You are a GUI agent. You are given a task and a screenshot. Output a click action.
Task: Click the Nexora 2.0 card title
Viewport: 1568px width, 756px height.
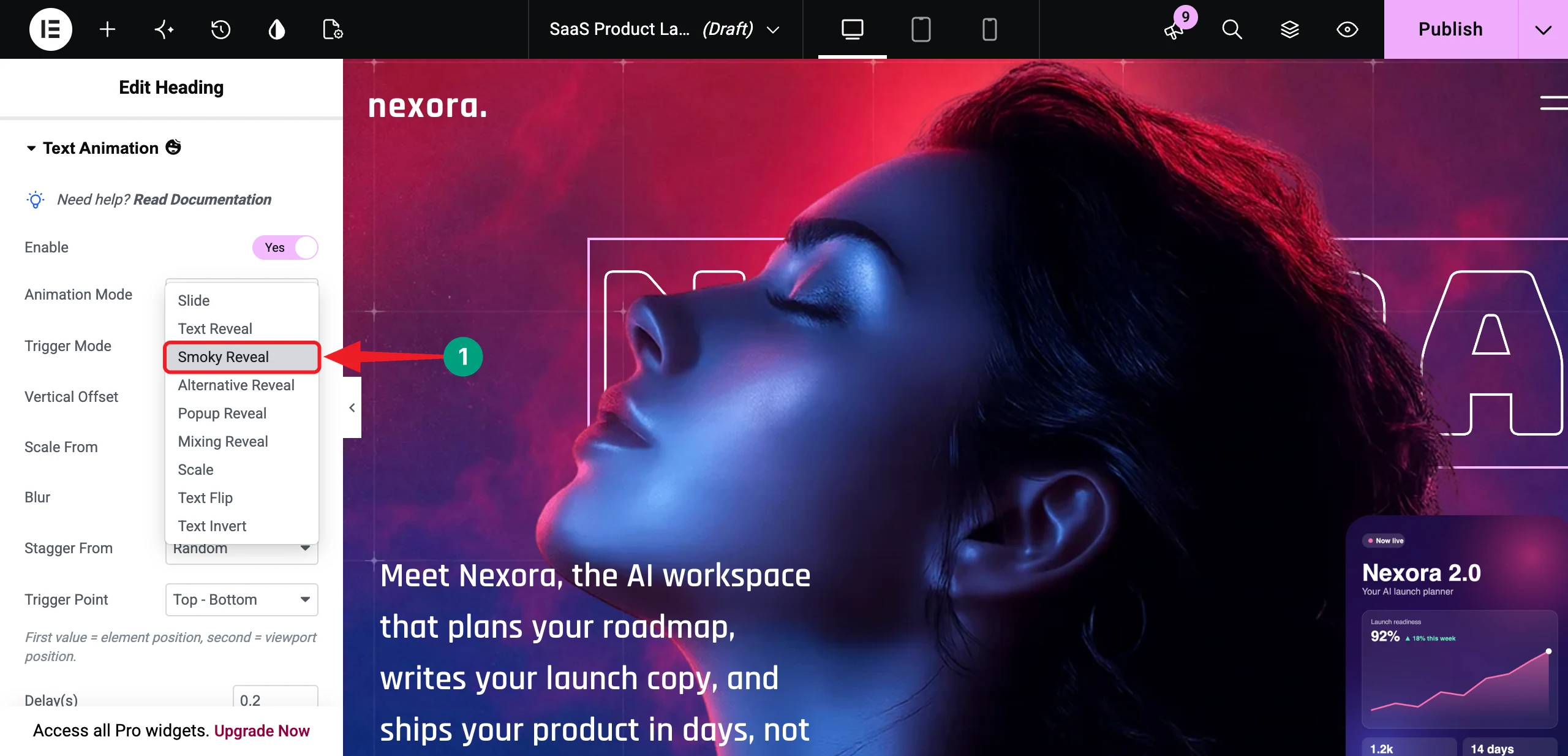click(x=1421, y=573)
